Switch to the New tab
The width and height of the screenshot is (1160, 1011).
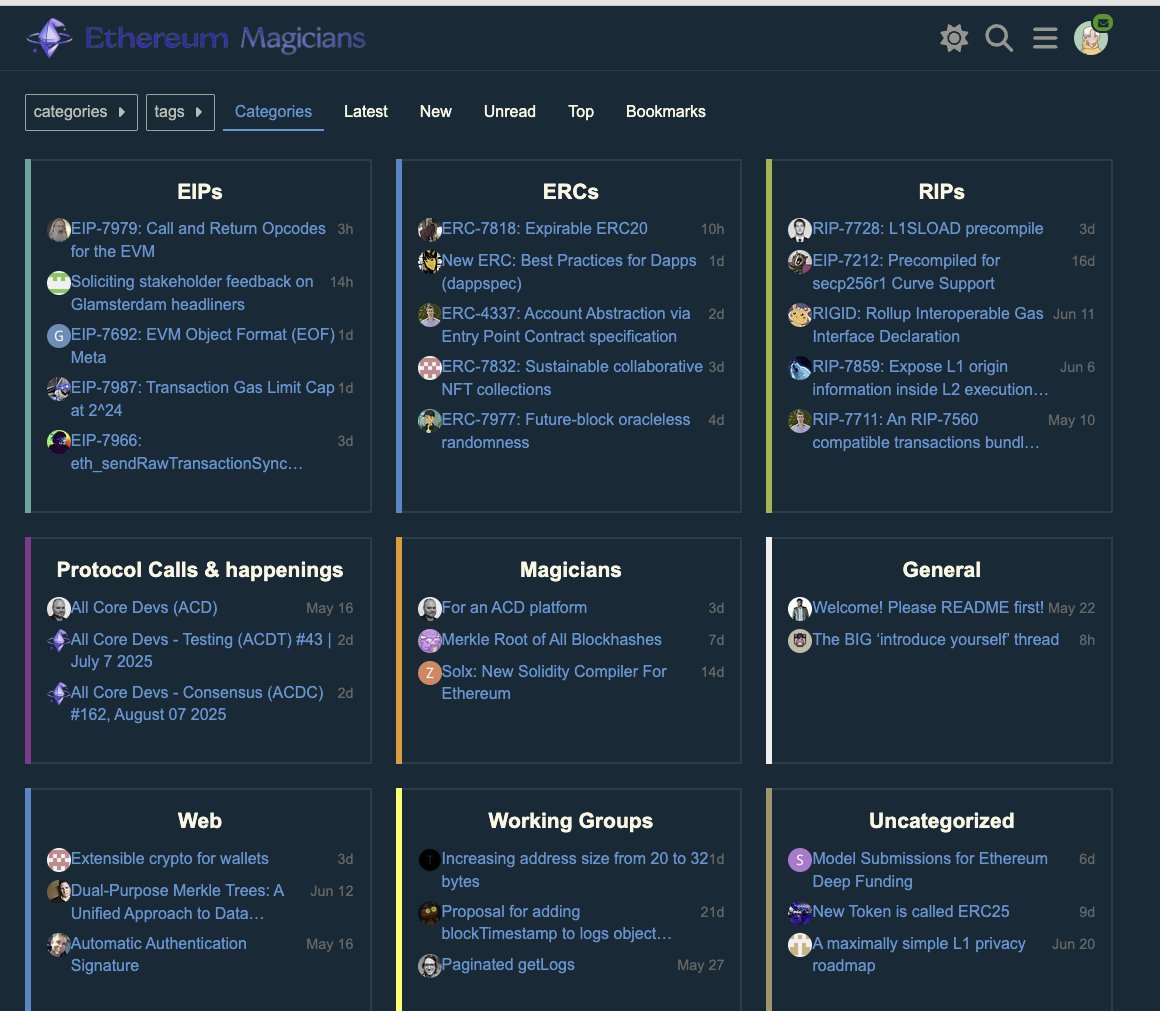point(435,112)
